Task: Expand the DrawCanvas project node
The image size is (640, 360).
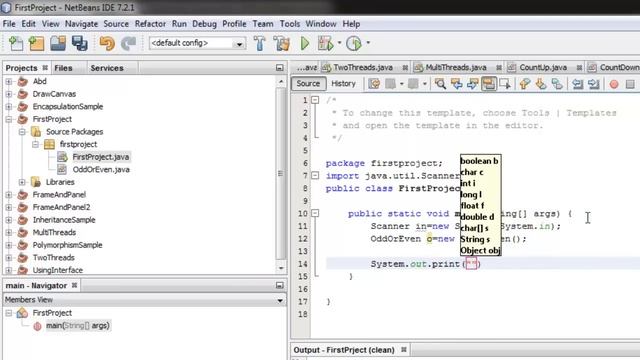Action: [9, 94]
